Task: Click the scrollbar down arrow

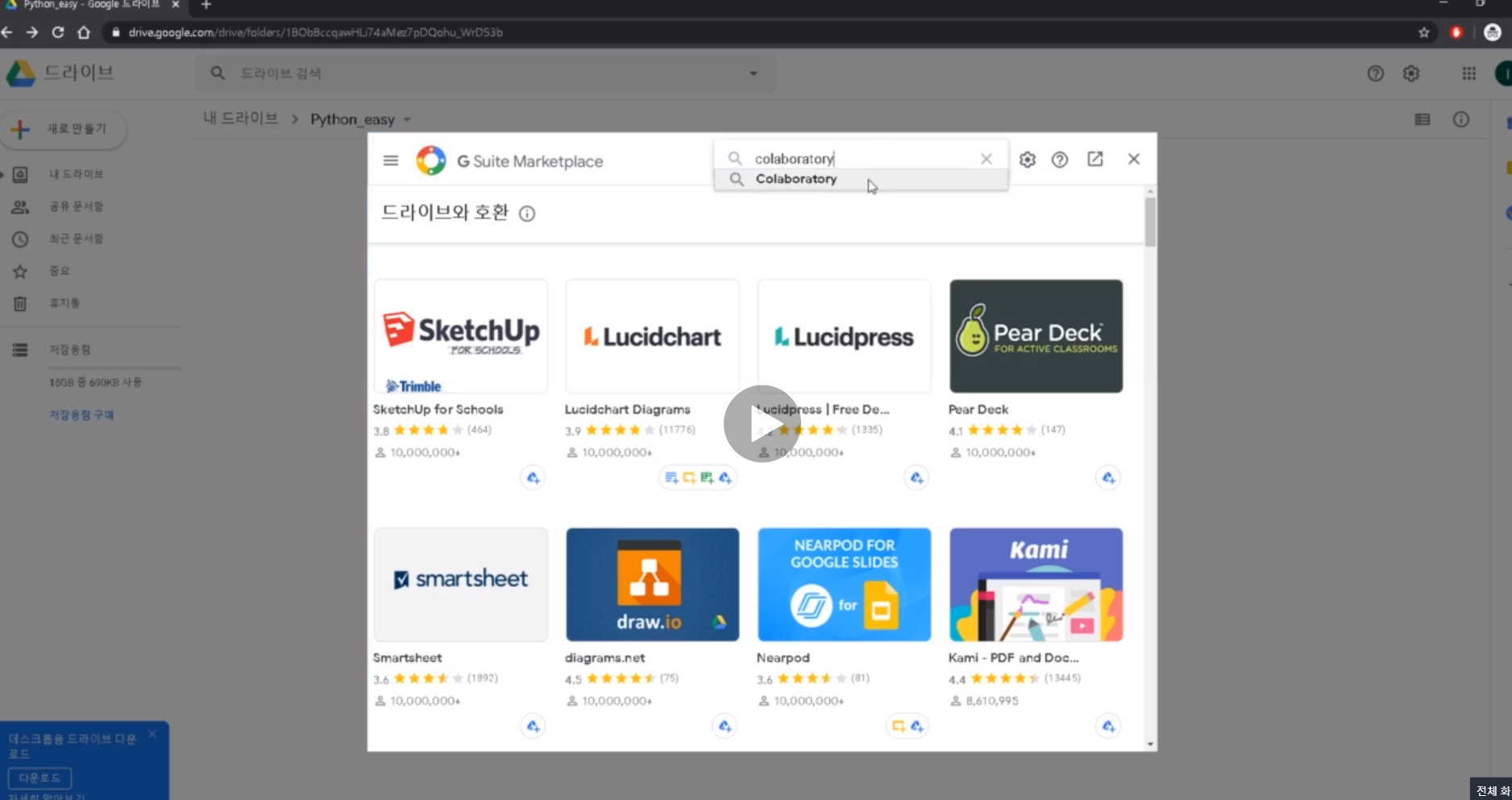Action: point(1150,744)
